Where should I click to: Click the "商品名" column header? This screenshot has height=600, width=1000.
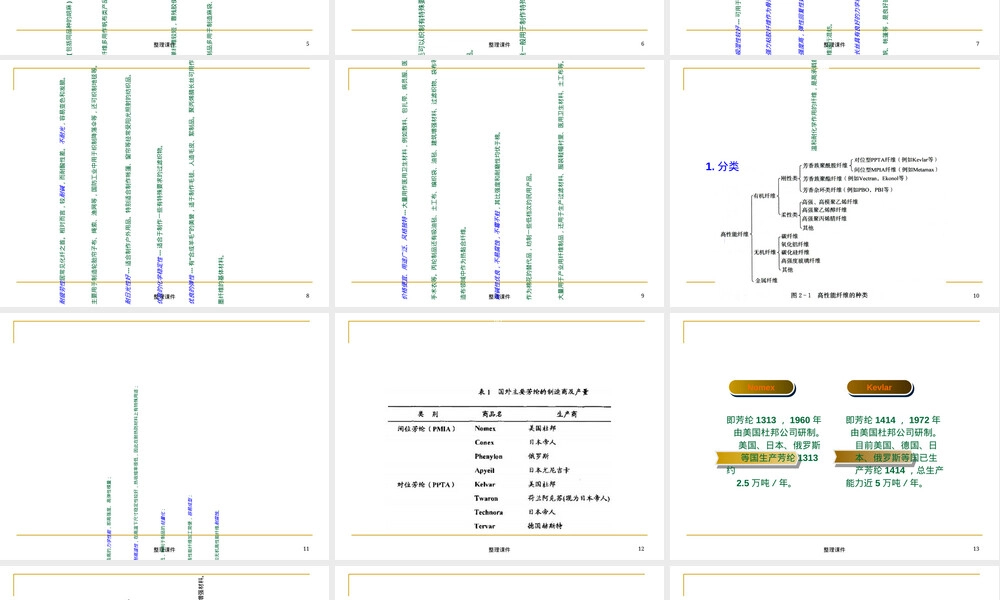pos(492,414)
